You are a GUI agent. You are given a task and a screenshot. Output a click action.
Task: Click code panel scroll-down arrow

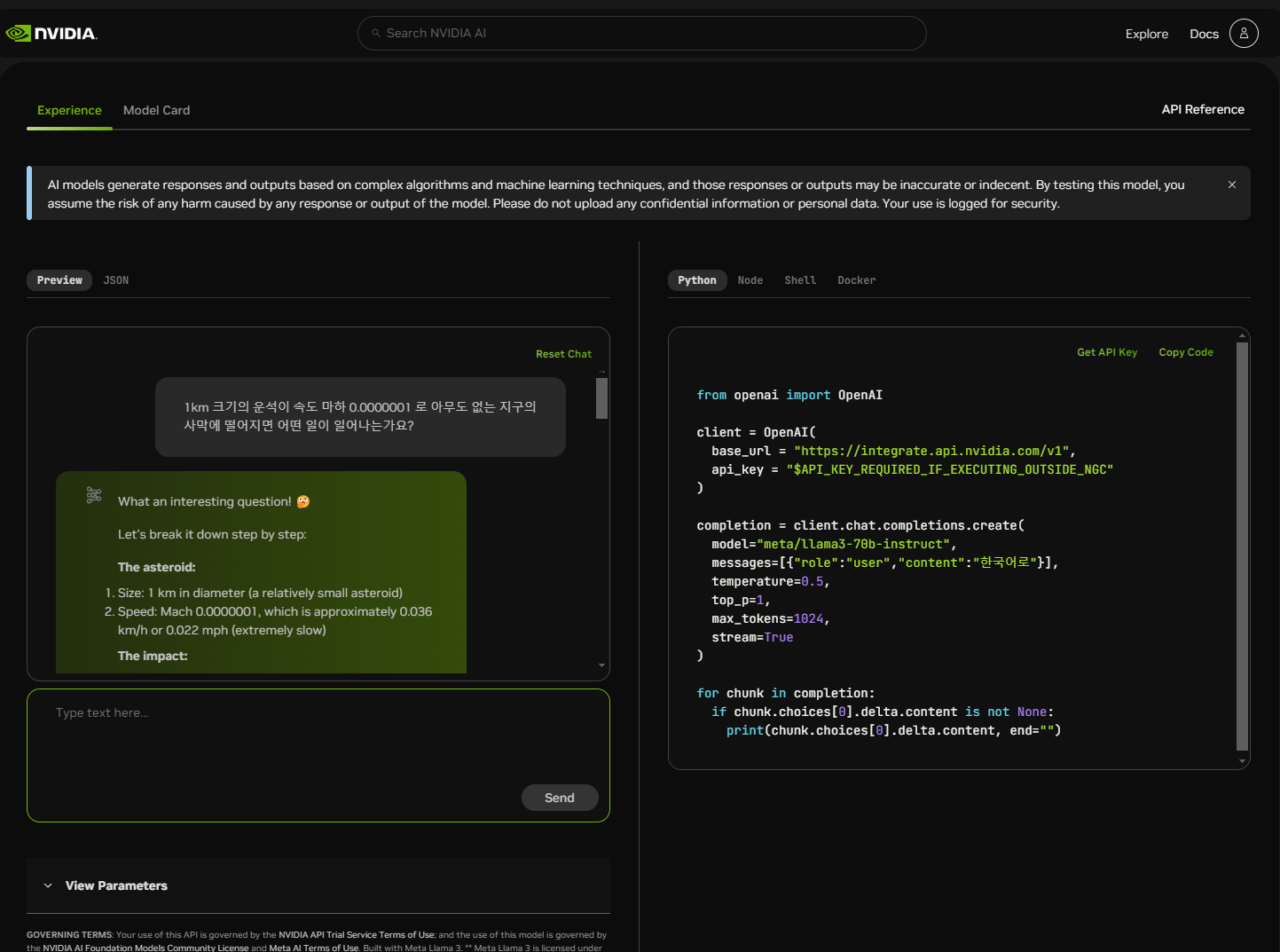(x=1242, y=761)
